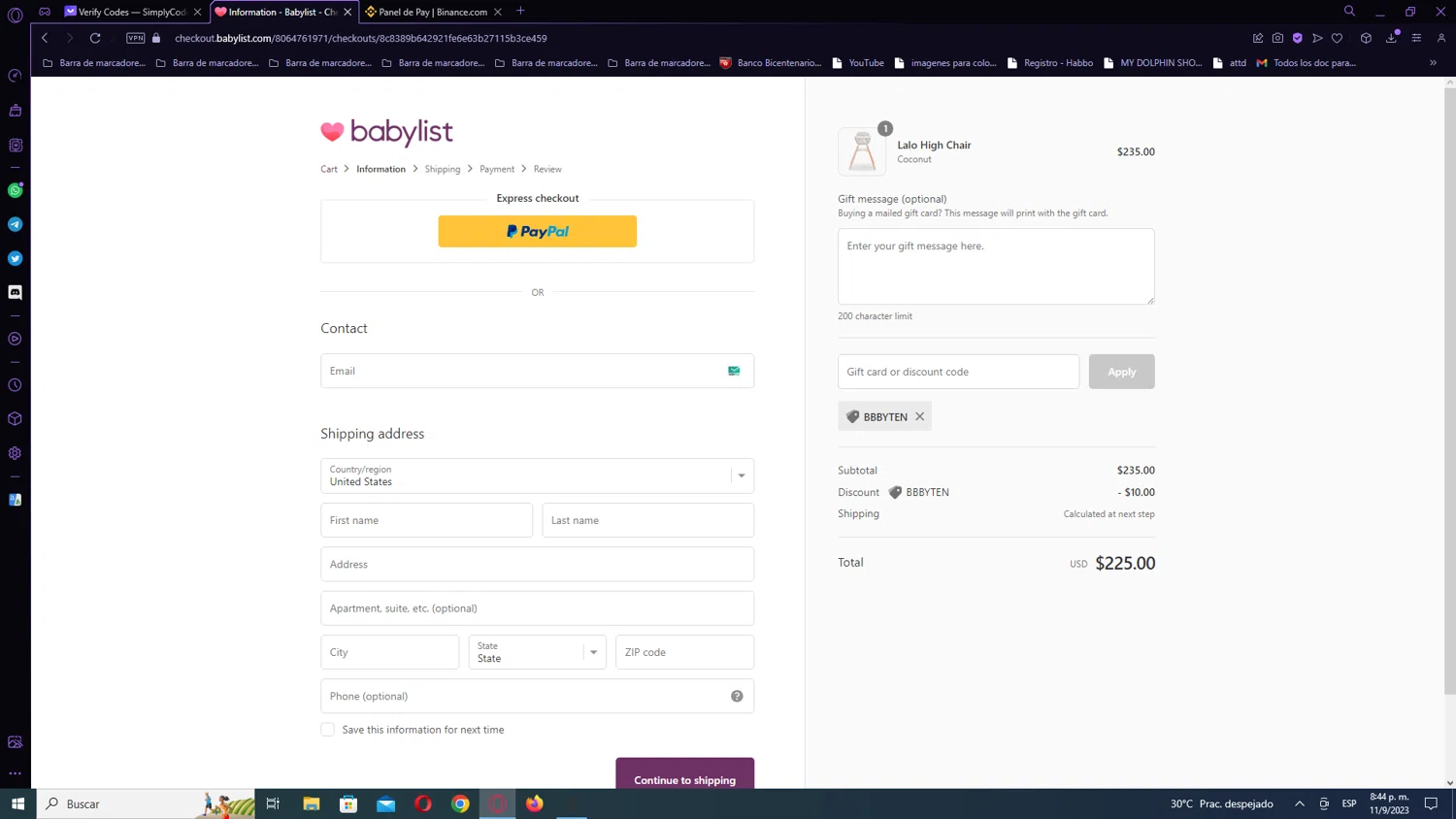Open Chrome from the Windows taskbar
This screenshot has width=1456, height=819.
[460, 803]
